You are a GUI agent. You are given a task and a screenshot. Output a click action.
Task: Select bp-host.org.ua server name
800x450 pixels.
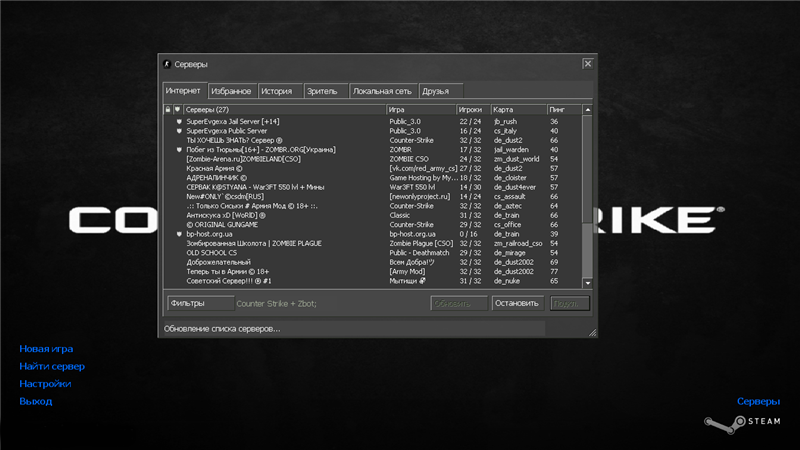point(209,234)
